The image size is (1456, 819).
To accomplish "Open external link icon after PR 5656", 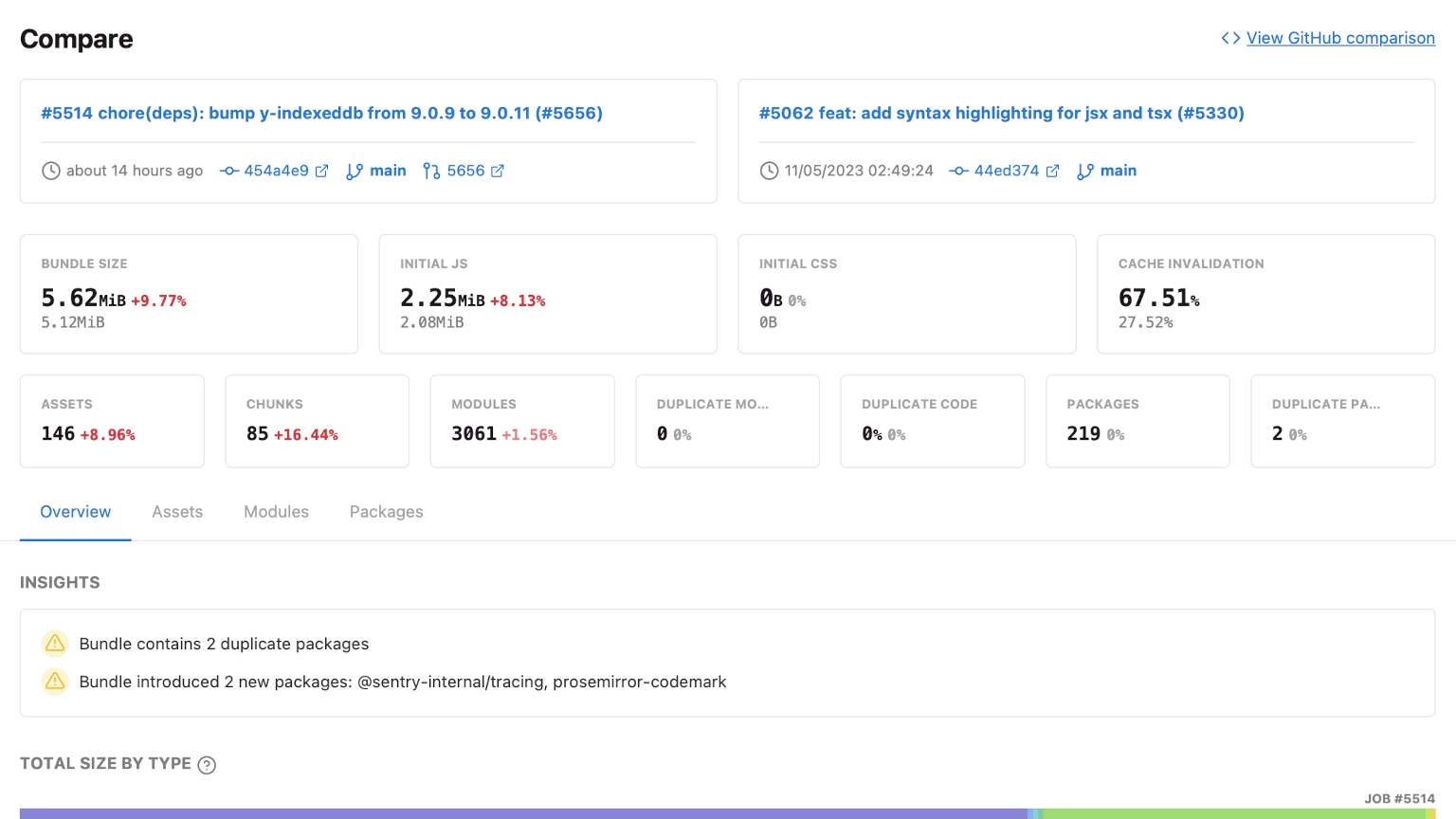I will pos(498,171).
